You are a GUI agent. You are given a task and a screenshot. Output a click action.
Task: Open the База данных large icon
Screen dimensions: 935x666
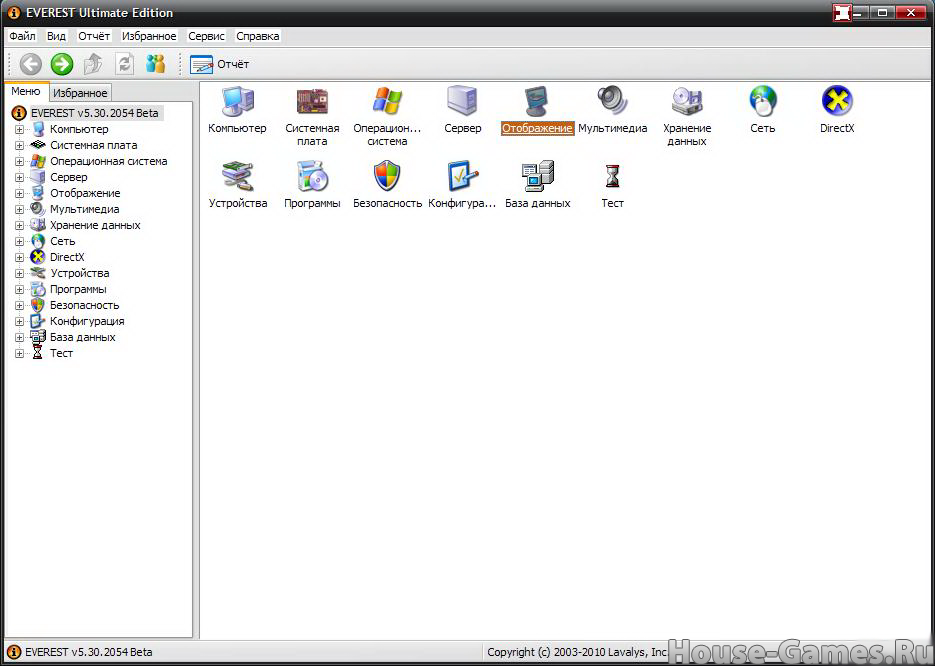point(537,176)
